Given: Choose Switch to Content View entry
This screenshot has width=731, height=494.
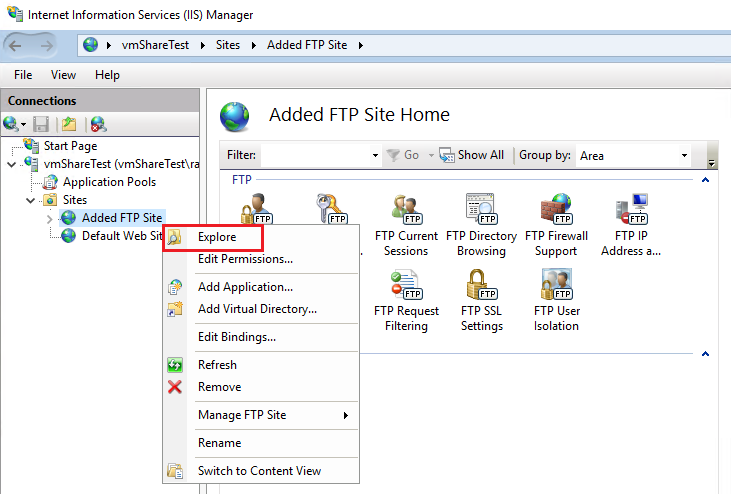Looking at the screenshot, I should point(261,471).
